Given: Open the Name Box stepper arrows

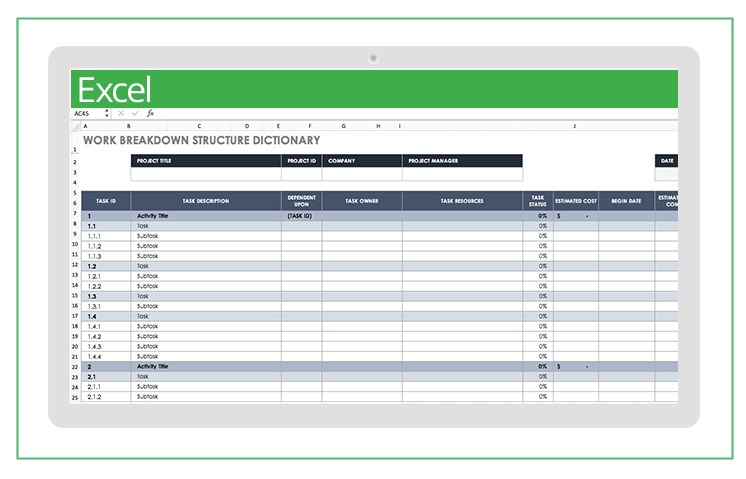Looking at the screenshot, I should pyautogui.click(x=109, y=114).
